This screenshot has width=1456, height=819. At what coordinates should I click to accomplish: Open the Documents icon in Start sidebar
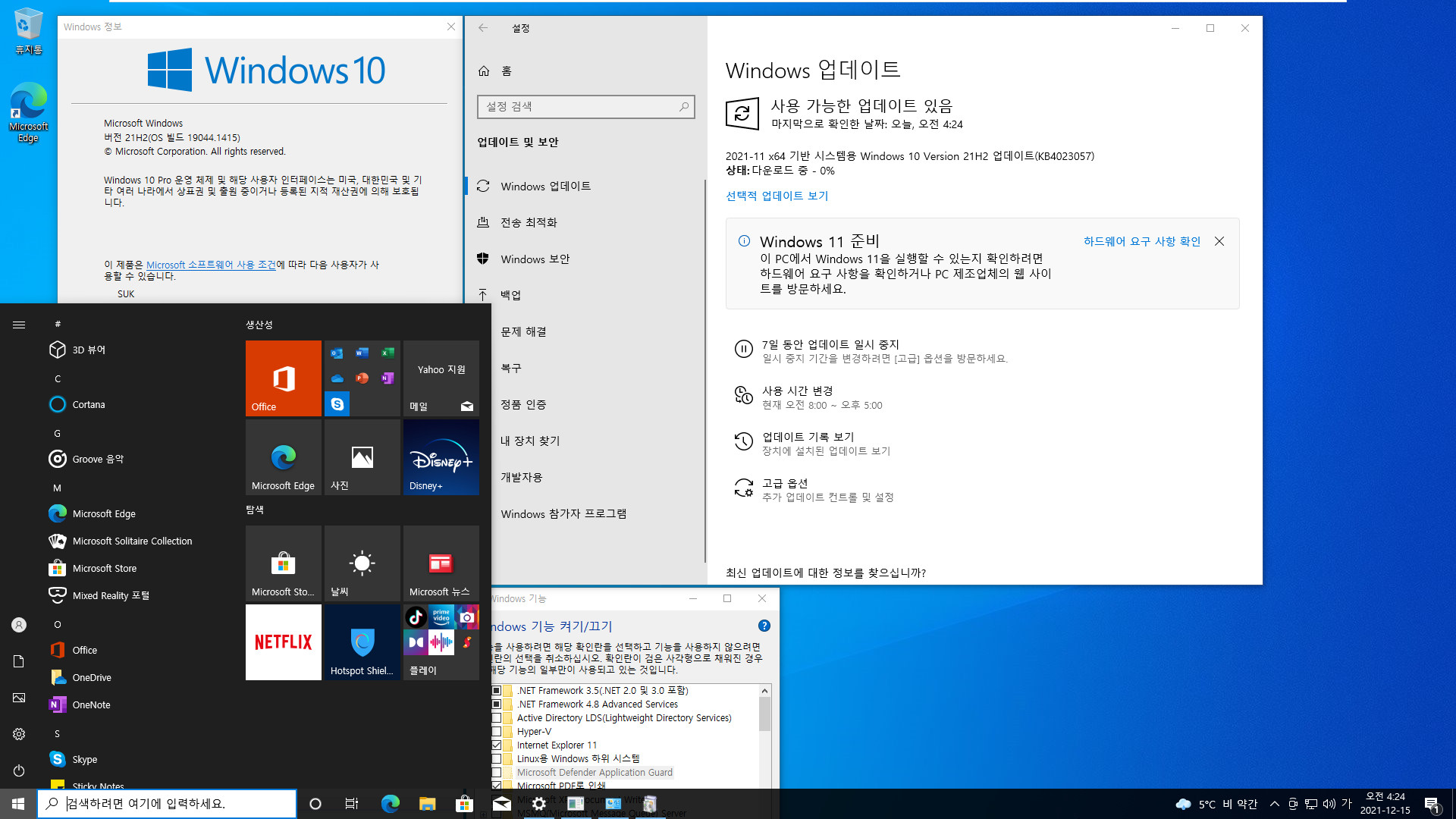(x=19, y=661)
